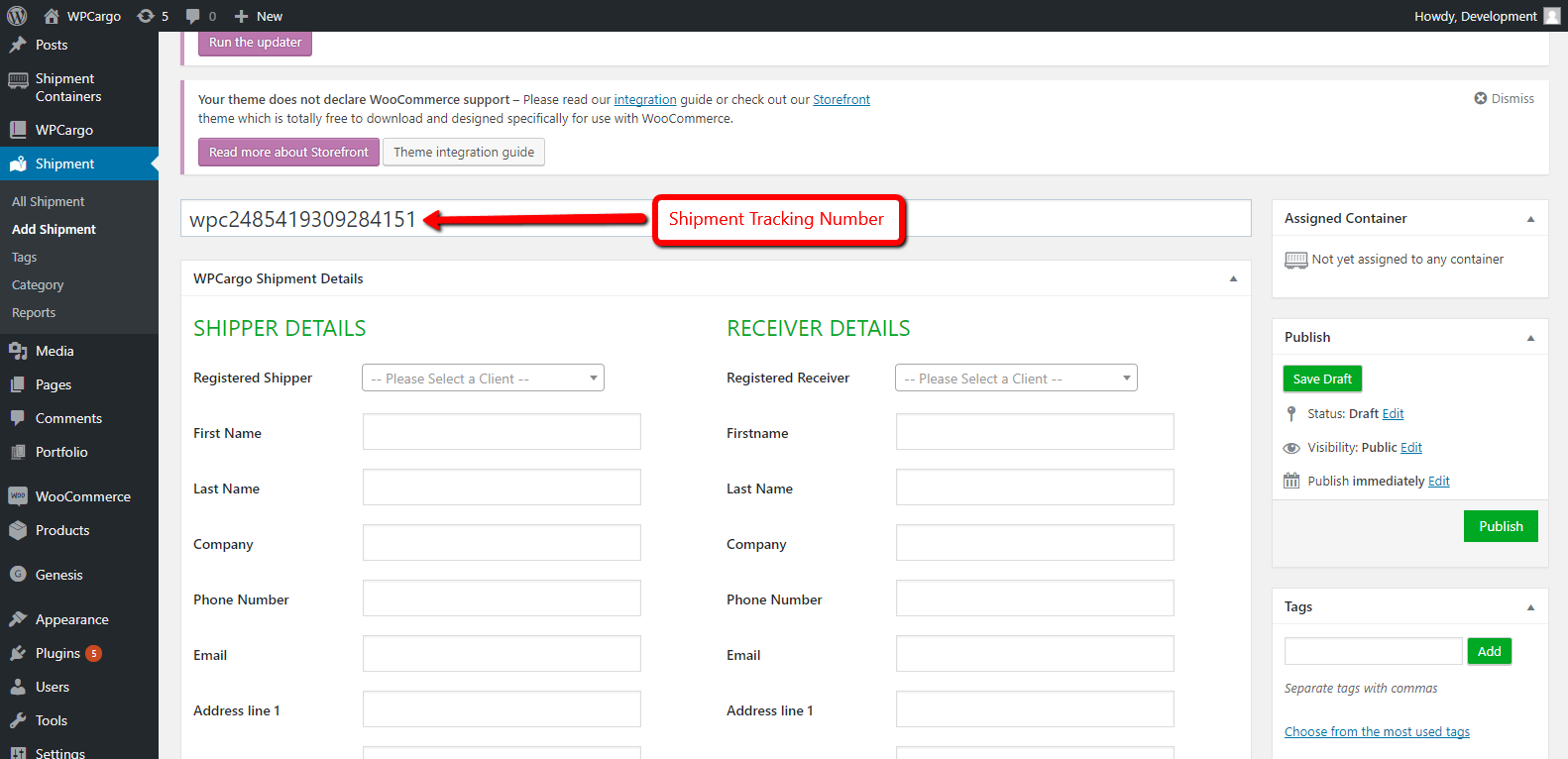
Task: Open the WooCommerce menu label
Action: (x=83, y=496)
